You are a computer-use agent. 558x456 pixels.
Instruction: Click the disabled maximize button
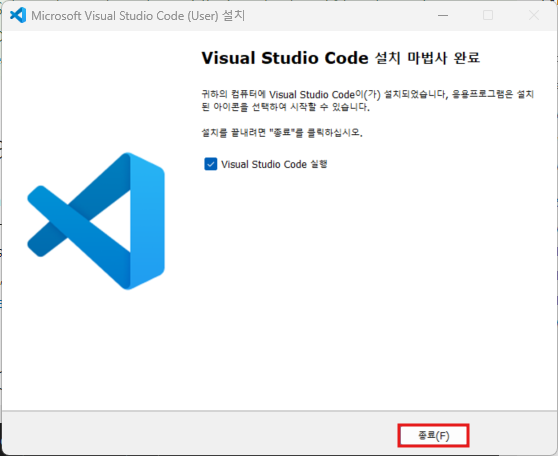488,15
